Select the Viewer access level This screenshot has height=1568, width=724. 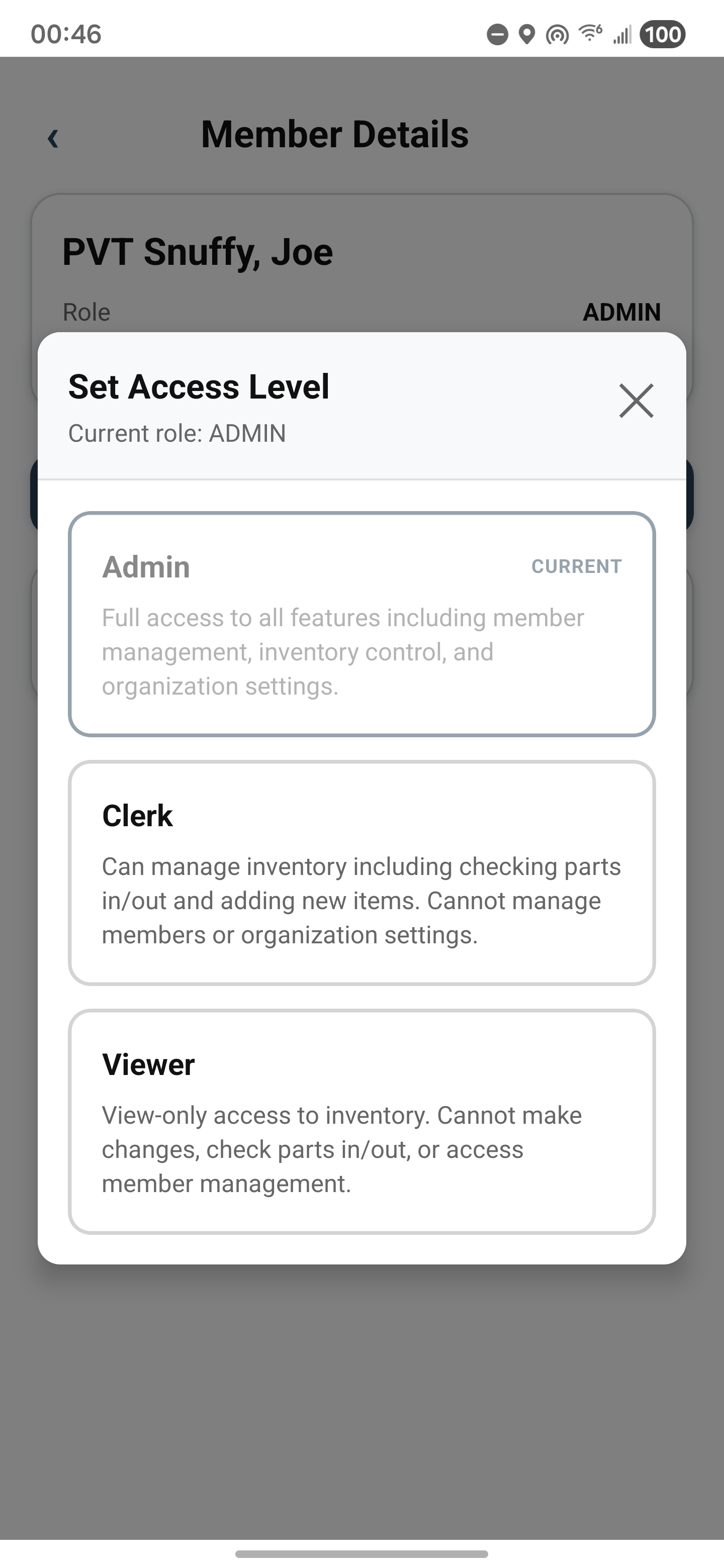pos(361,1120)
